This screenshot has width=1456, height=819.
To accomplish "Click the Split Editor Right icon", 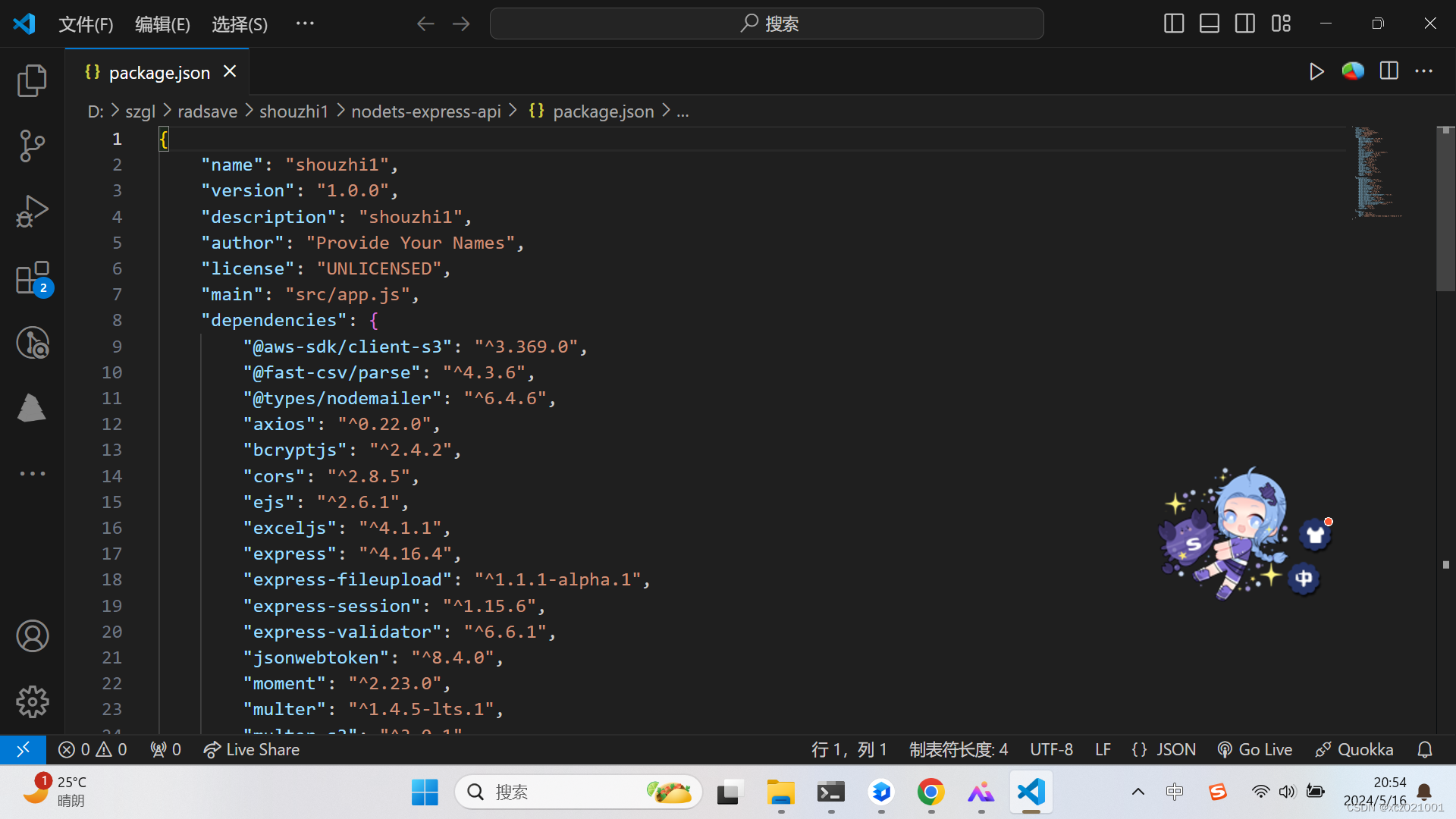I will tap(1389, 71).
